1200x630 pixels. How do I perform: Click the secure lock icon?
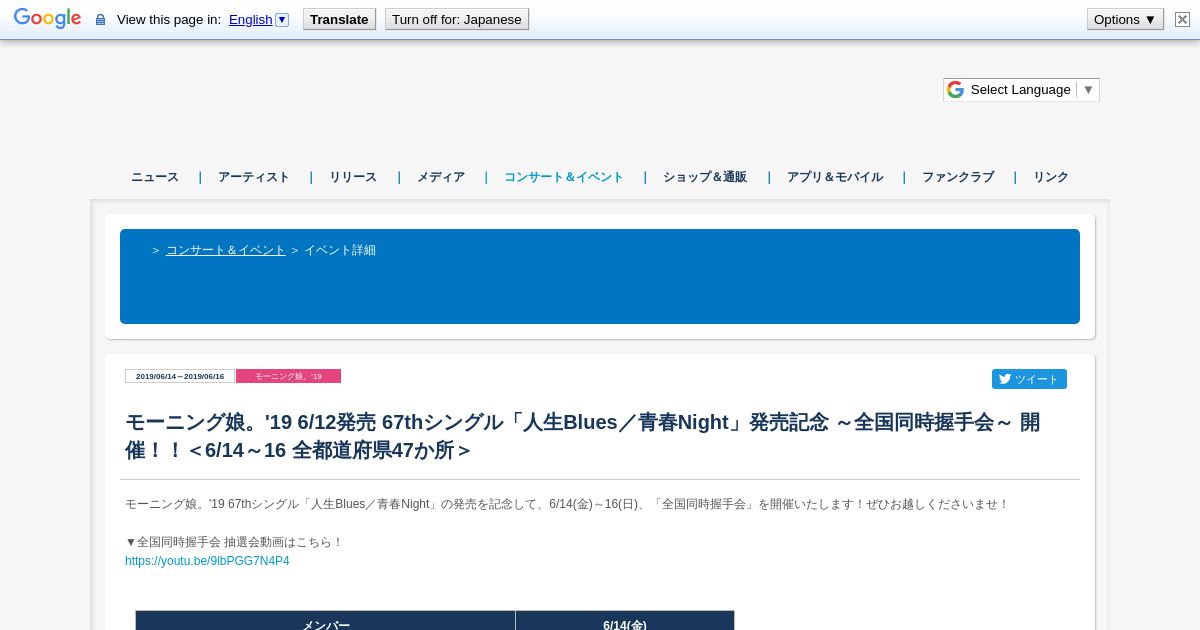[x=100, y=19]
